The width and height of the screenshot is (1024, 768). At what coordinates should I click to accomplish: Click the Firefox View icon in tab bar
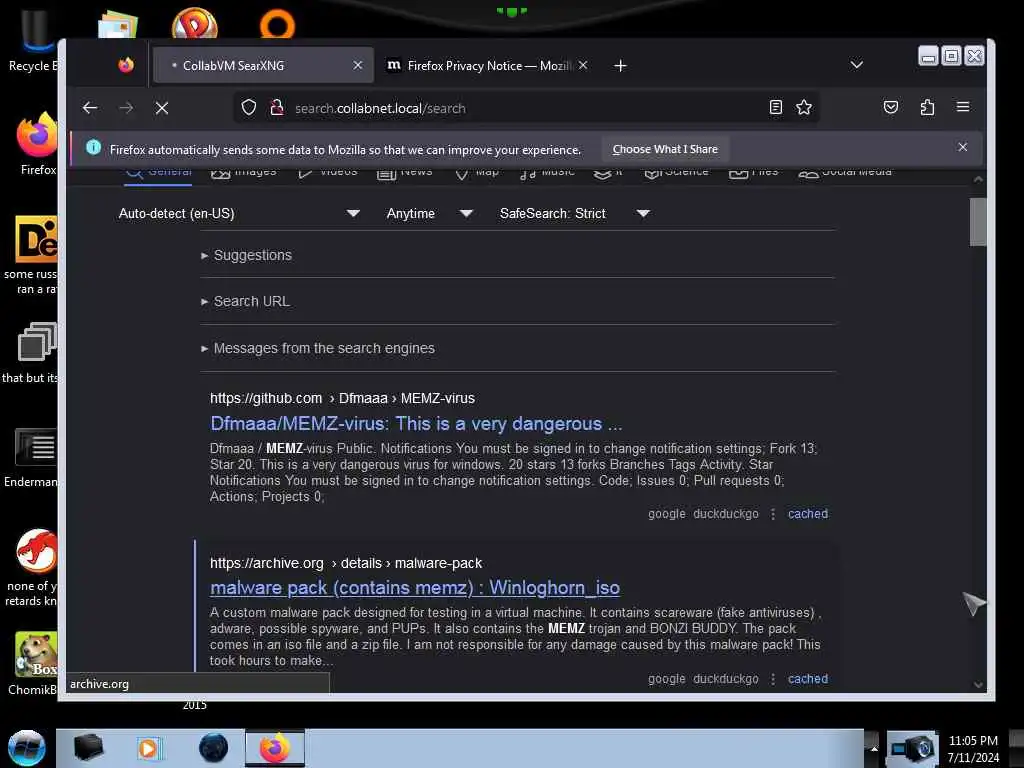coord(126,65)
